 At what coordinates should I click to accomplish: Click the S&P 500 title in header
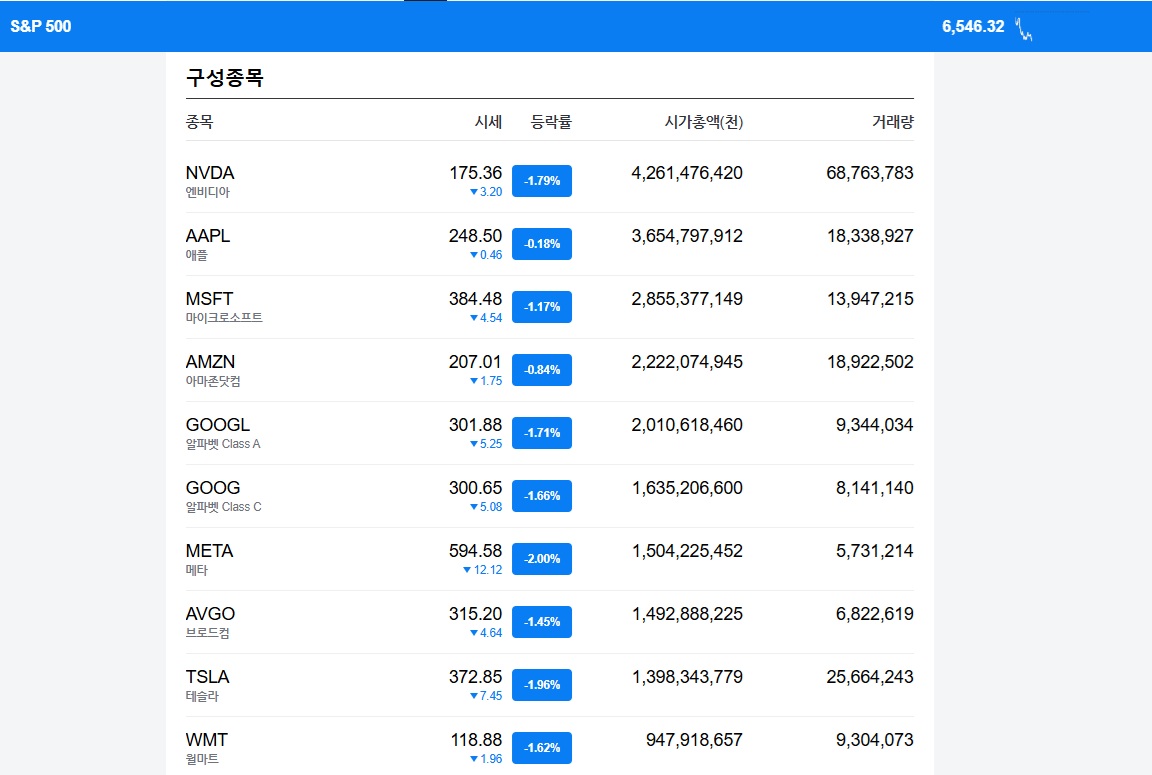pos(40,26)
